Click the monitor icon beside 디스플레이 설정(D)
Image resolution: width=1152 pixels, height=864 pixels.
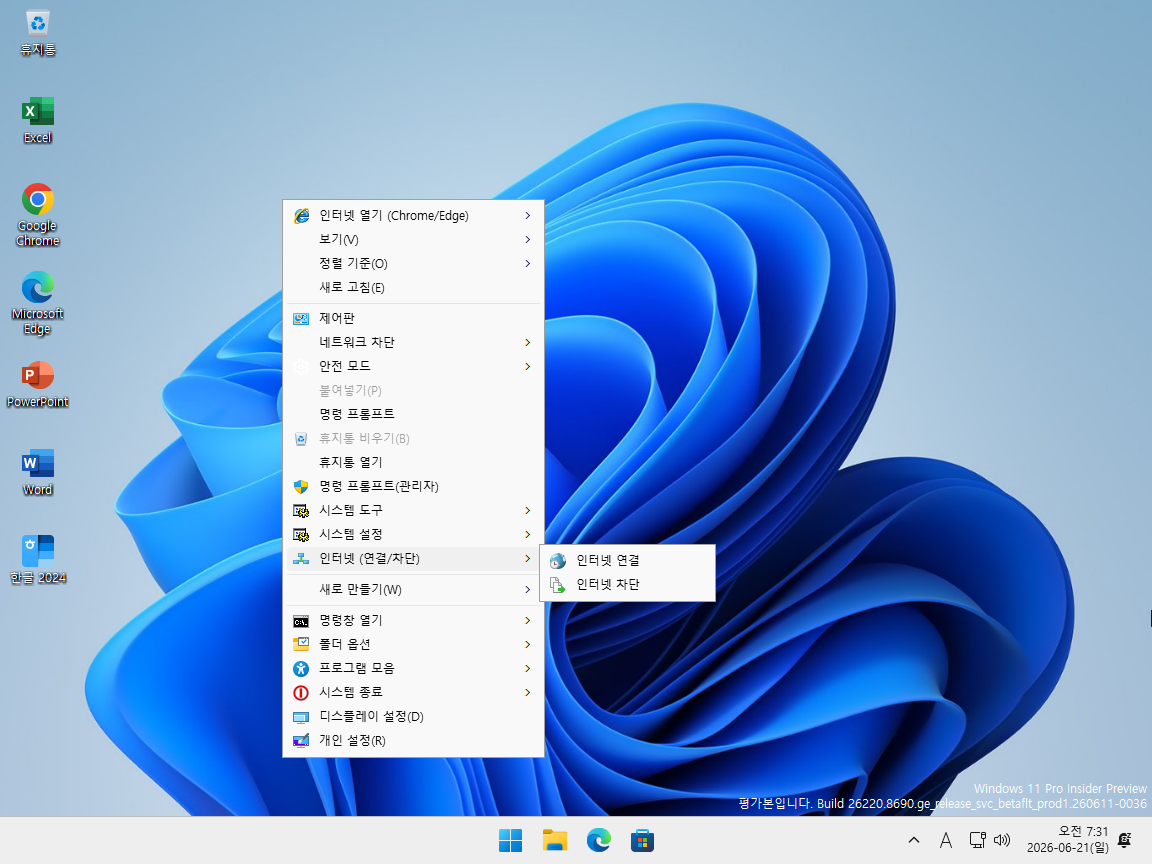tap(301, 717)
